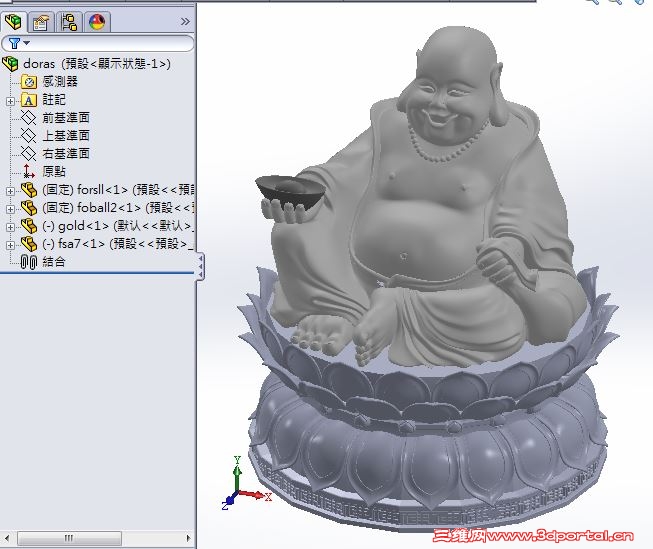Click the annotations A icon
This screenshot has height=549, width=653.
pyautogui.click(x=29, y=100)
